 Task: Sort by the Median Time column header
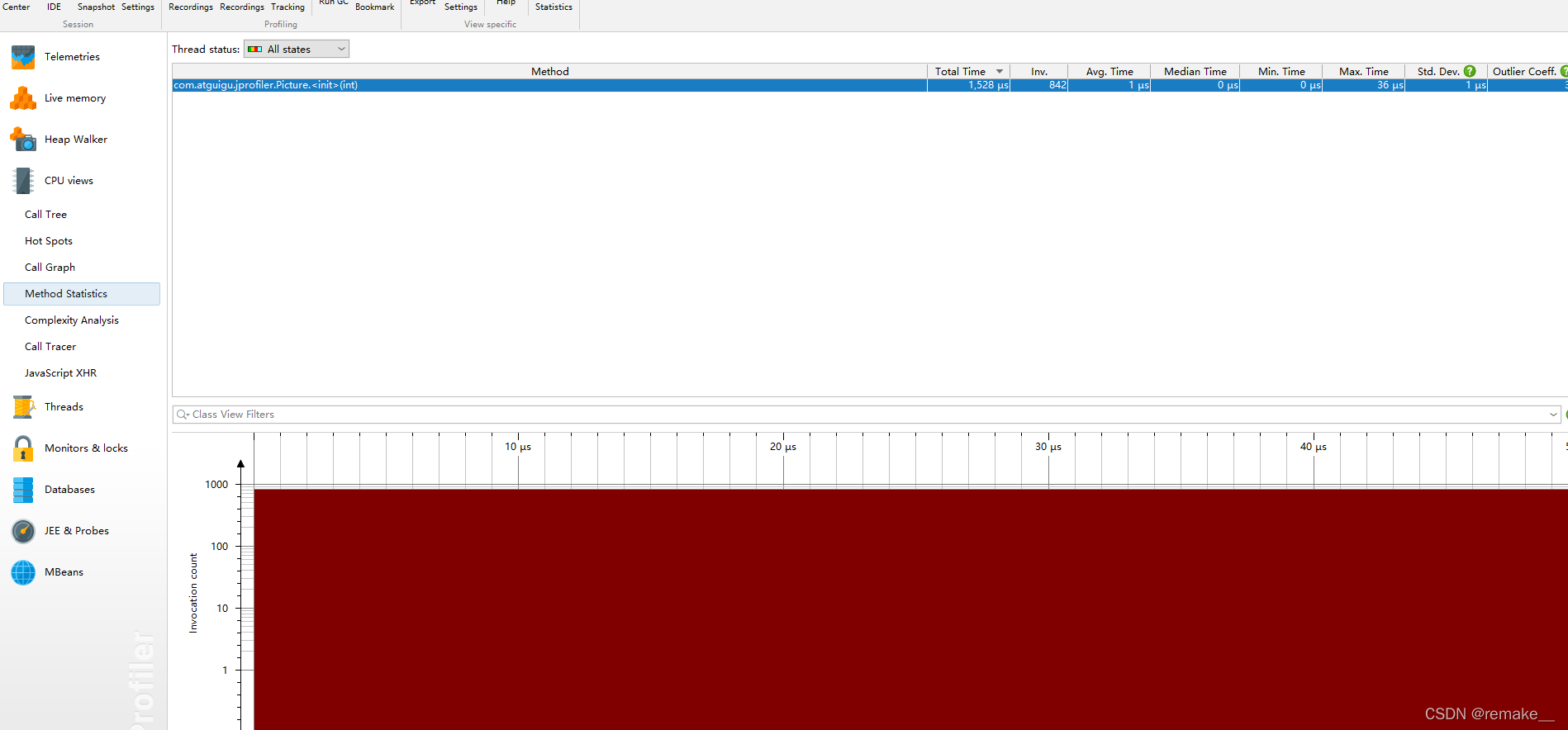click(x=1195, y=72)
